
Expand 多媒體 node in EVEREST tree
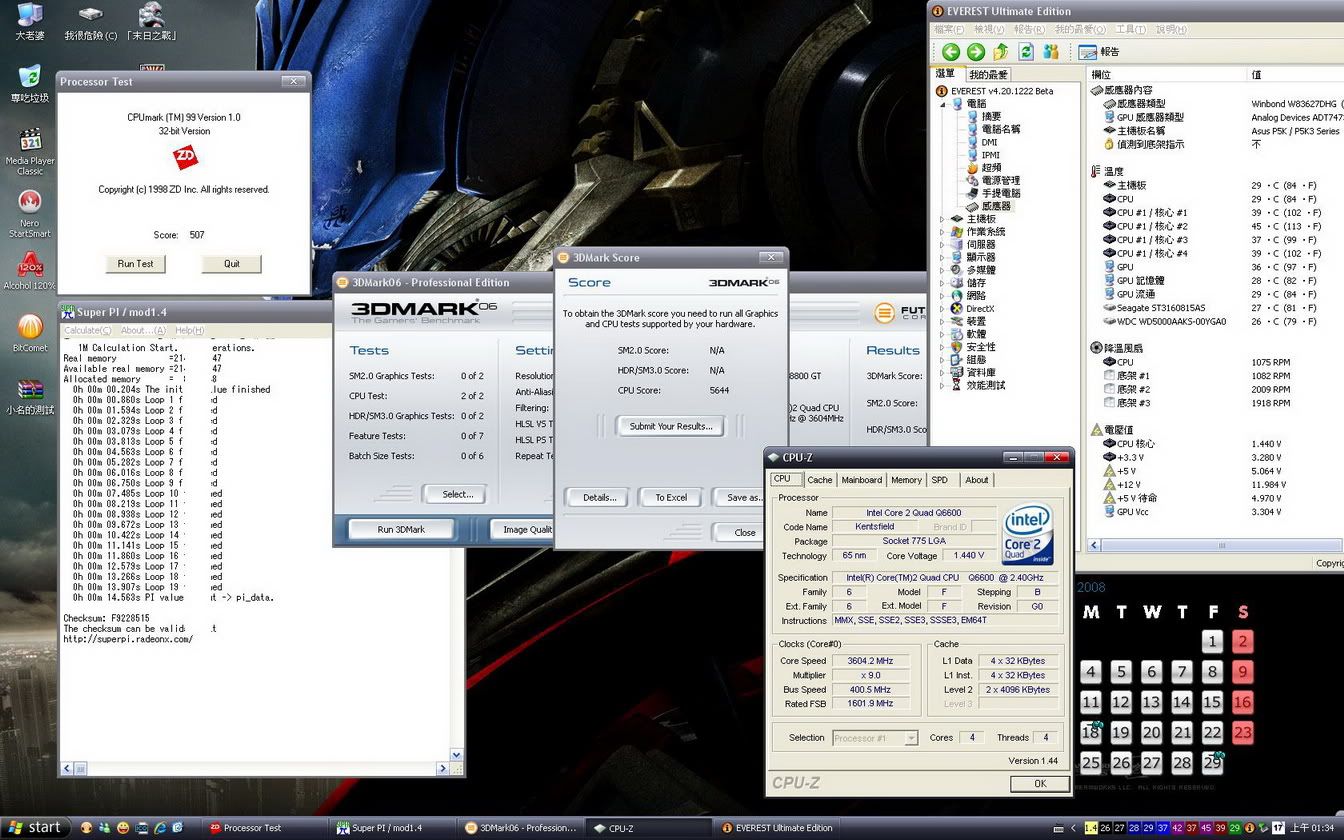[x=942, y=270]
